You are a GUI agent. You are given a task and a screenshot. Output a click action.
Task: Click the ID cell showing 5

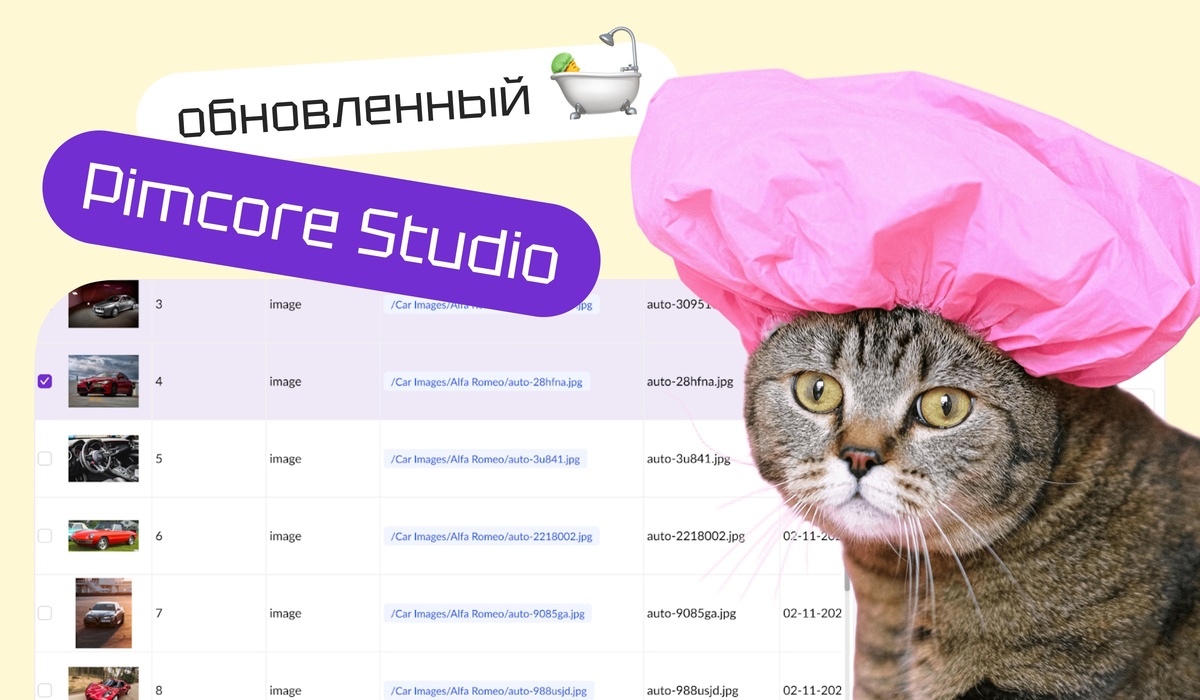208,459
